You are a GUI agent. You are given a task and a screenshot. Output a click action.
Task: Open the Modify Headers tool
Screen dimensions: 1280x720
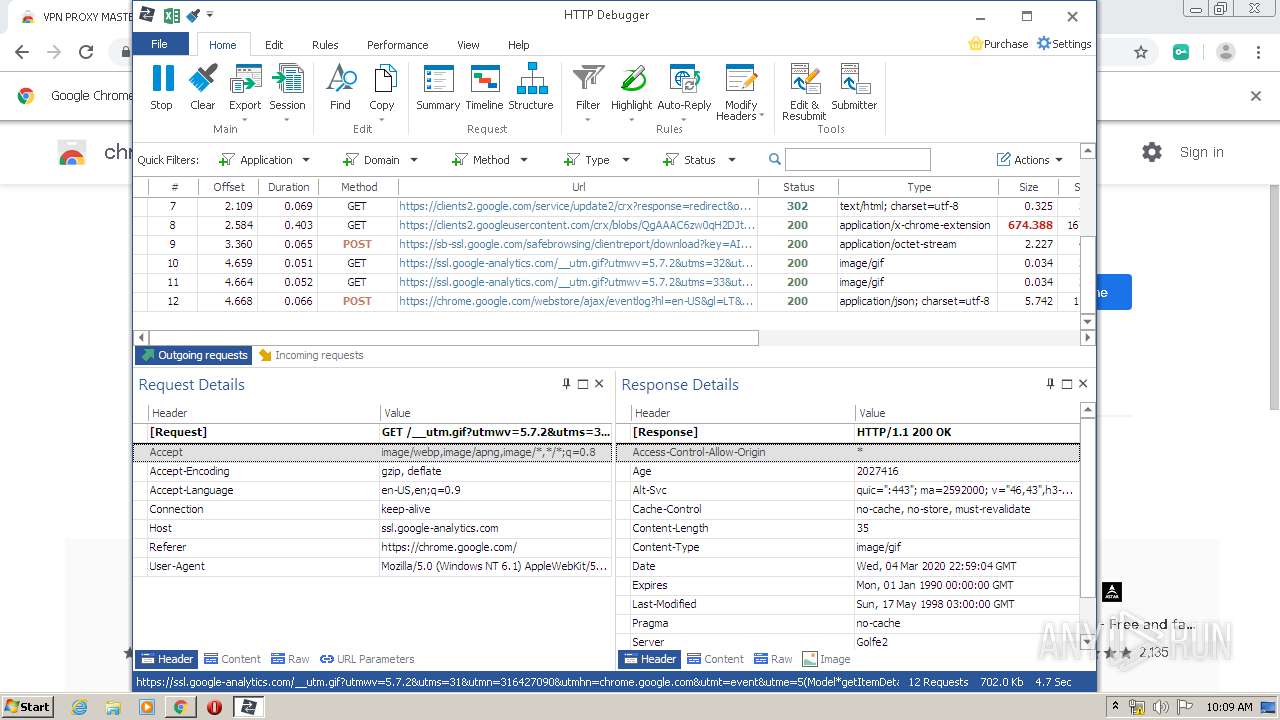741,92
